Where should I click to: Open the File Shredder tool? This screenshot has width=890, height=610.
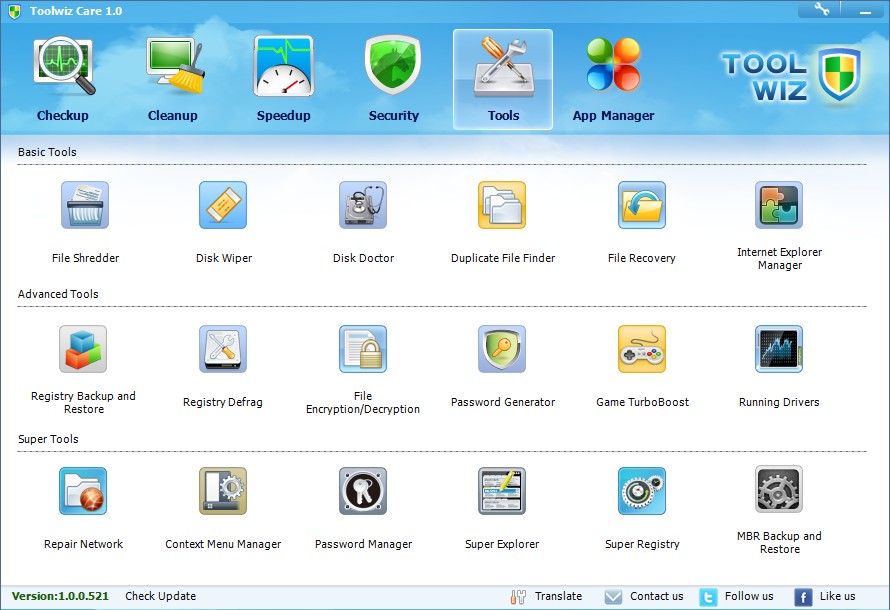[x=85, y=205]
